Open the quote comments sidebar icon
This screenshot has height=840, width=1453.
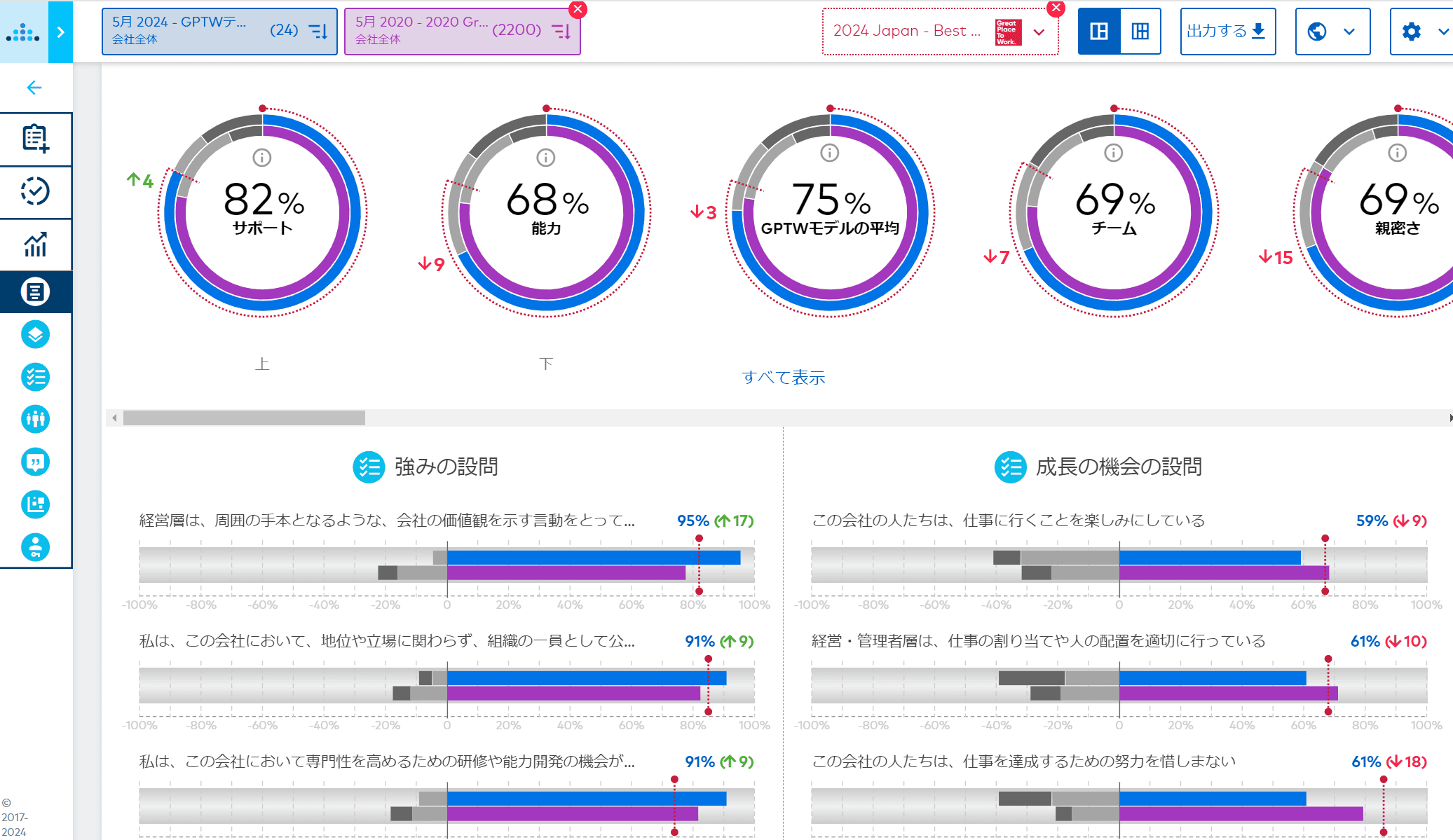tap(35, 462)
